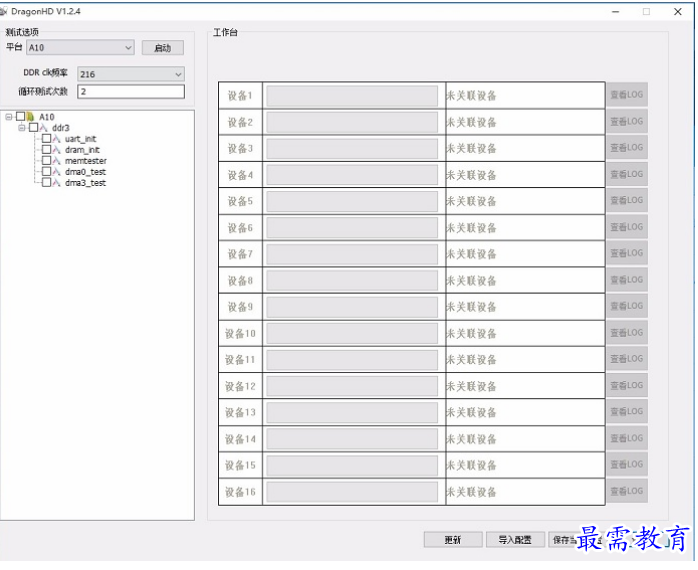Click the DragonHD app icon in the title bar
This screenshot has height=570, width=698.
tap(4, 11)
